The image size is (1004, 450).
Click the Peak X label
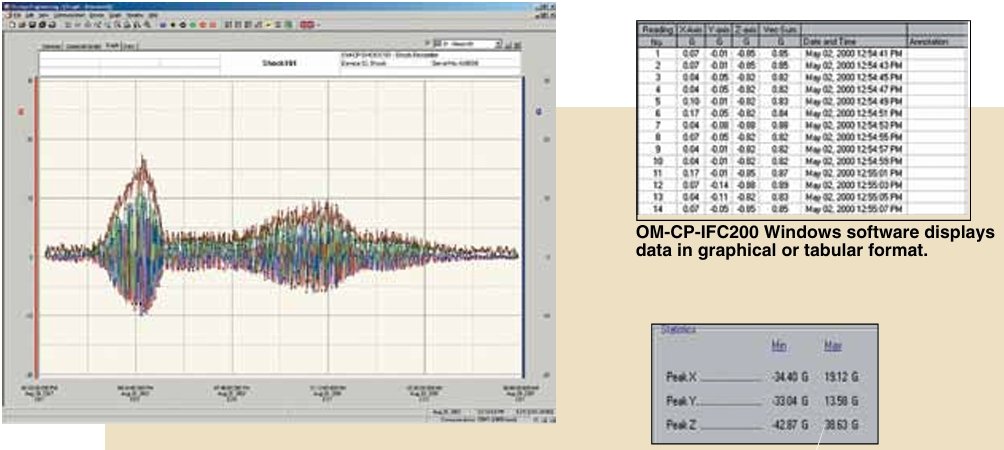(x=682, y=377)
